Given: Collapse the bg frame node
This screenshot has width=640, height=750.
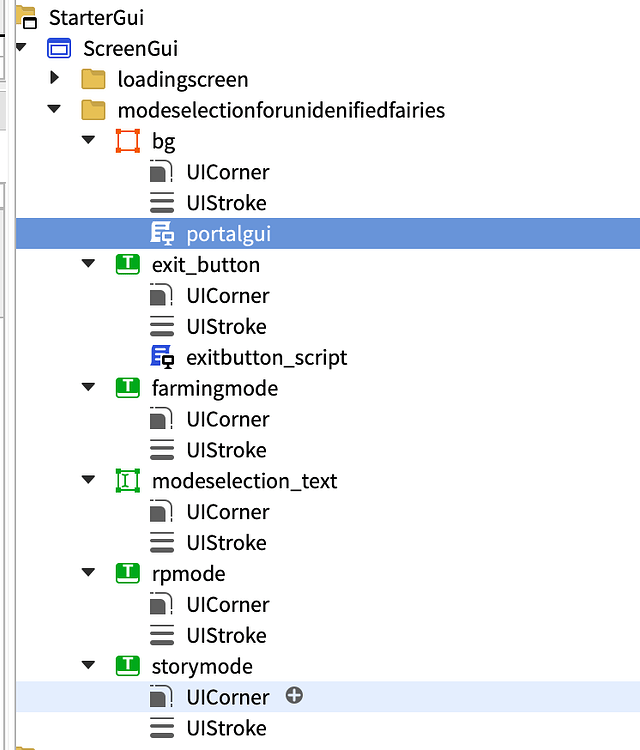Looking at the screenshot, I should [88, 140].
